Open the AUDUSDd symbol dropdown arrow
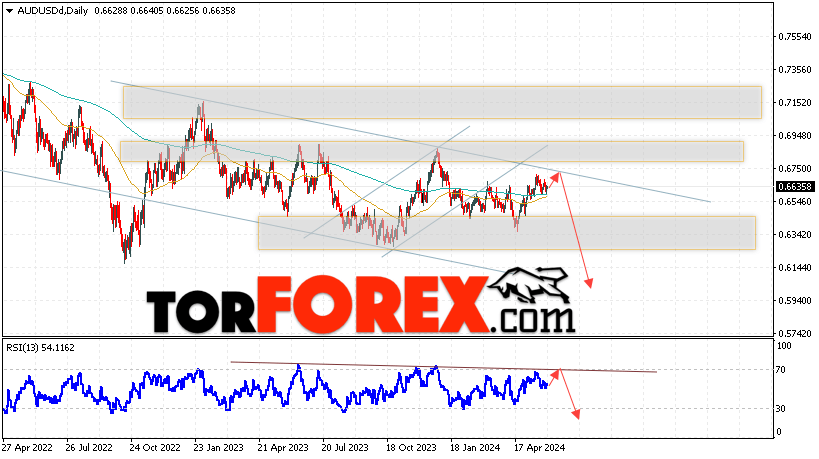 tap(9, 10)
